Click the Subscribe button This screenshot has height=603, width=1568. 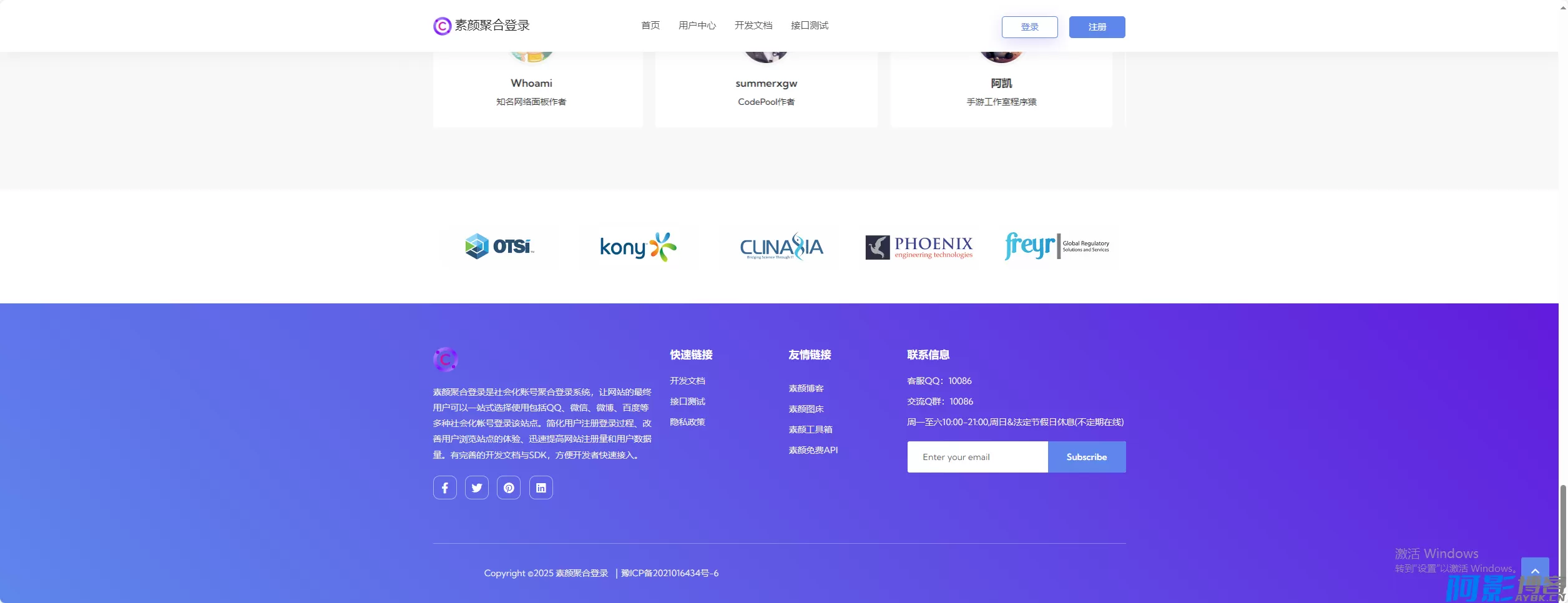pos(1086,457)
